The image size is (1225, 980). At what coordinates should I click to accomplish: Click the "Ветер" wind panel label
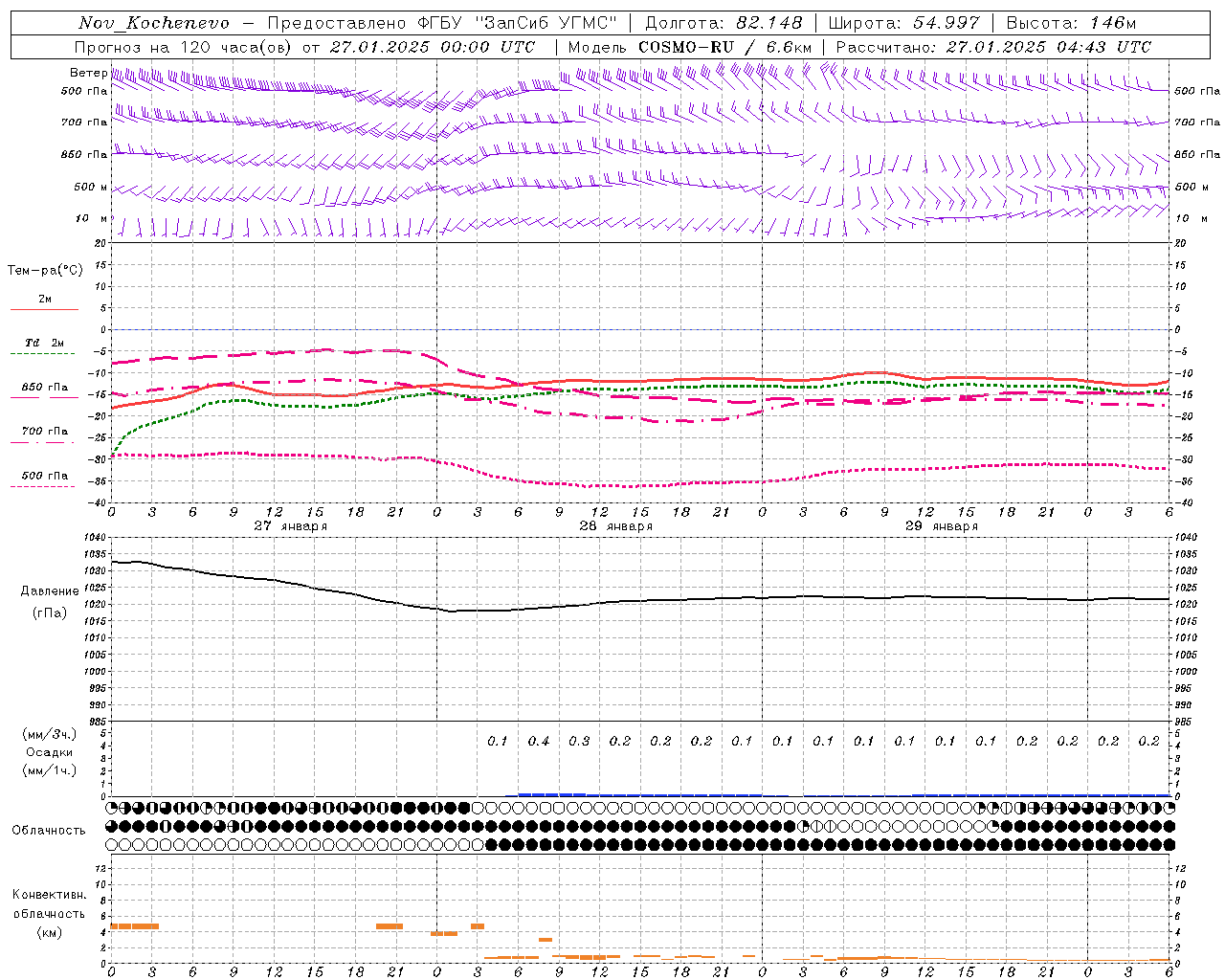click(88, 73)
